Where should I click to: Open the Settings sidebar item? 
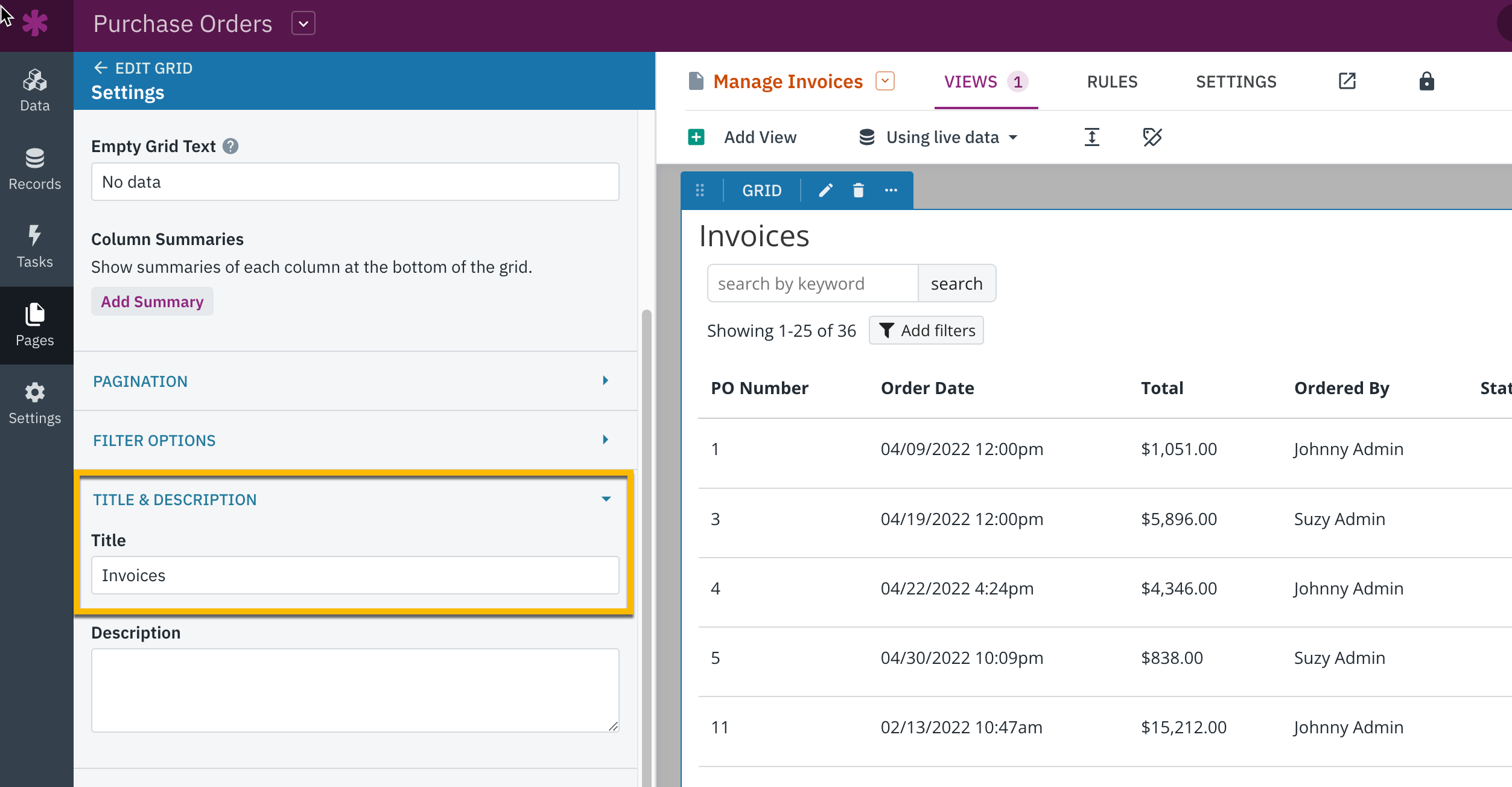click(x=35, y=403)
